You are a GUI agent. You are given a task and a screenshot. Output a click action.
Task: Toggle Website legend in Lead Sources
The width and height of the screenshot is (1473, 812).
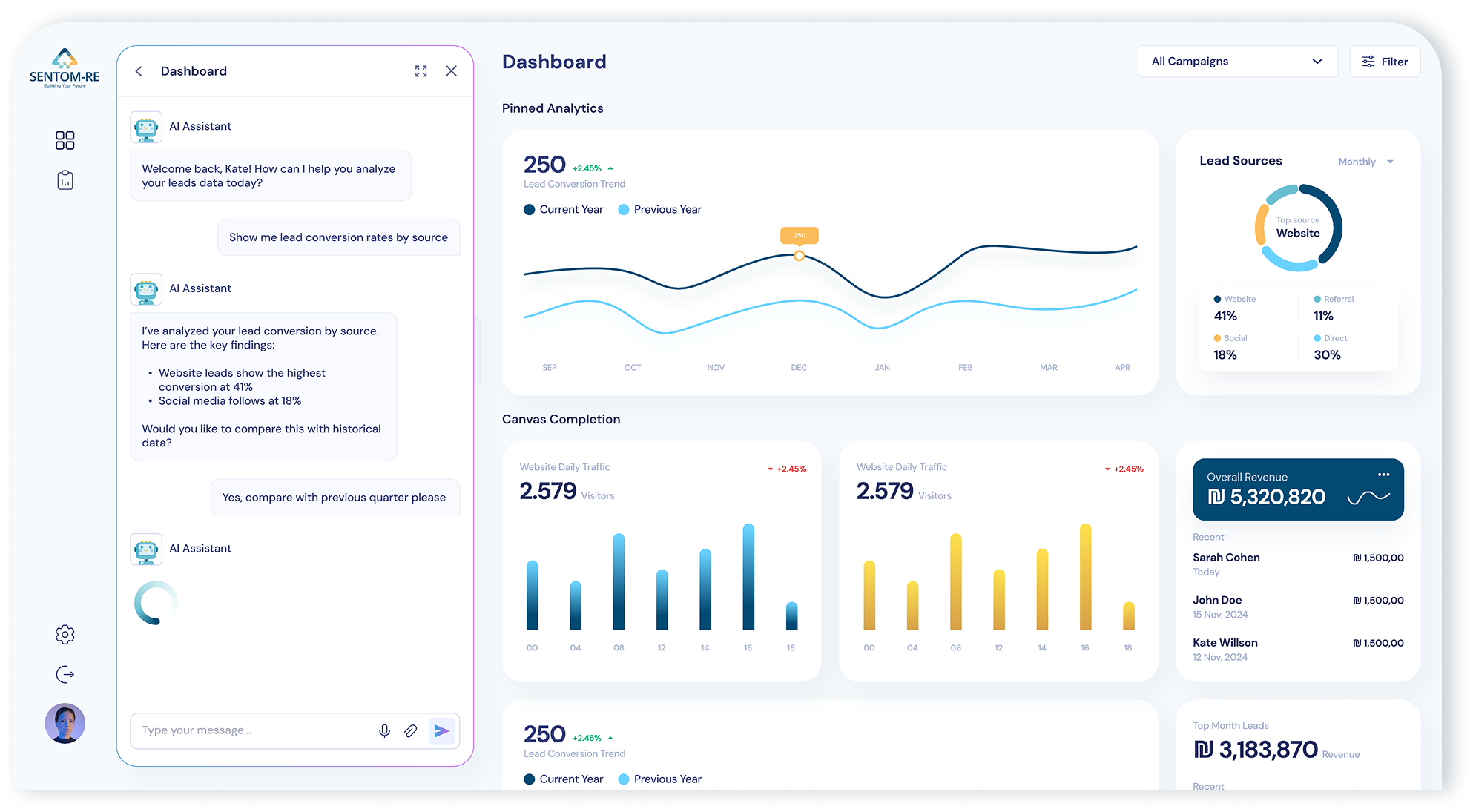click(x=1235, y=299)
